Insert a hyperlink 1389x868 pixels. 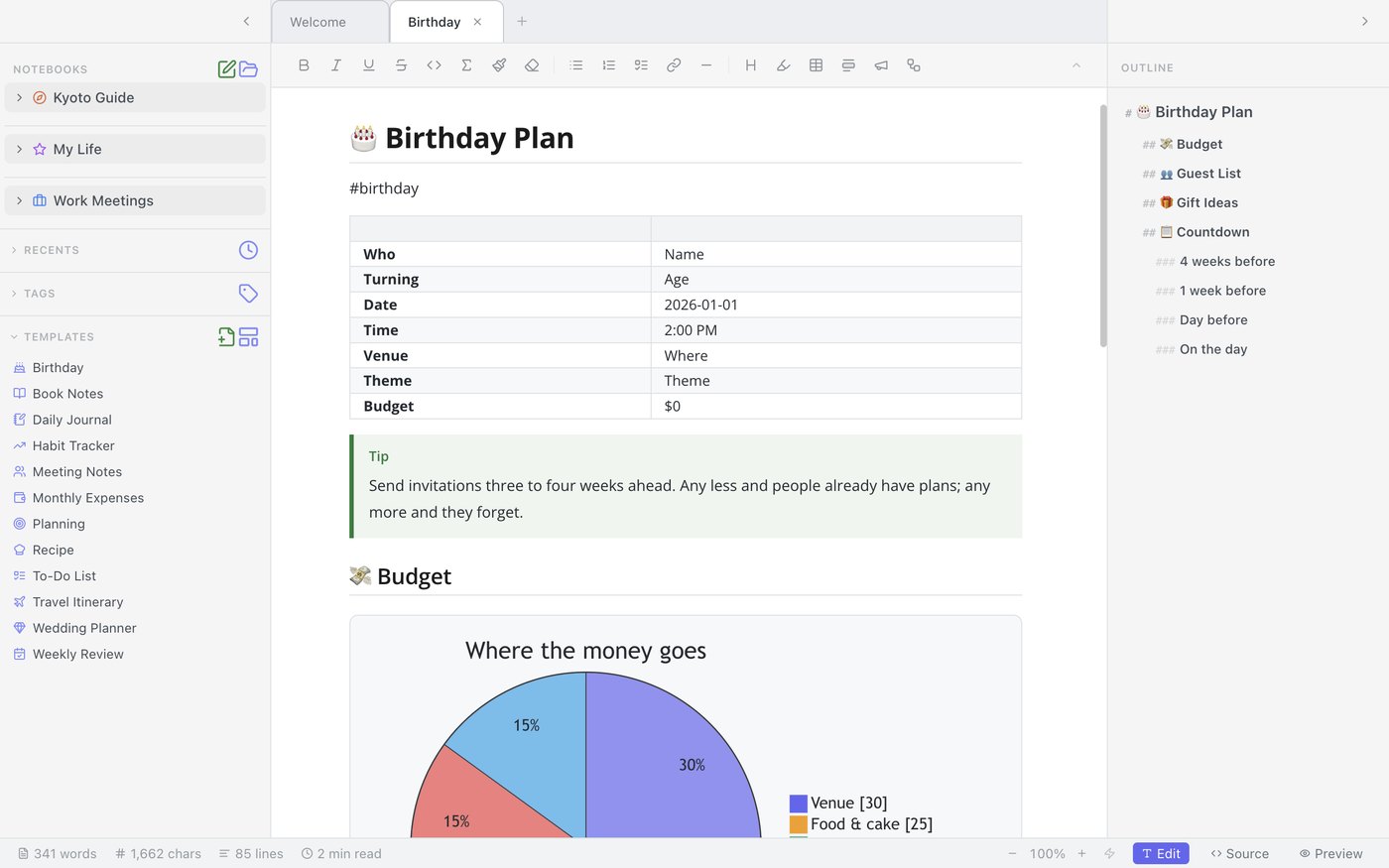pyautogui.click(x=674, y=65)
